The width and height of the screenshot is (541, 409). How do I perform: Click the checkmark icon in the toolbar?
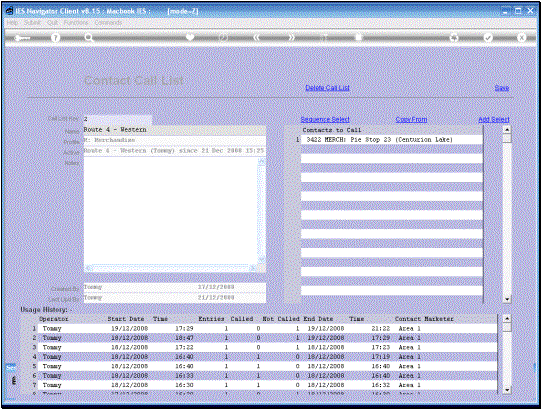coord(488,38)
